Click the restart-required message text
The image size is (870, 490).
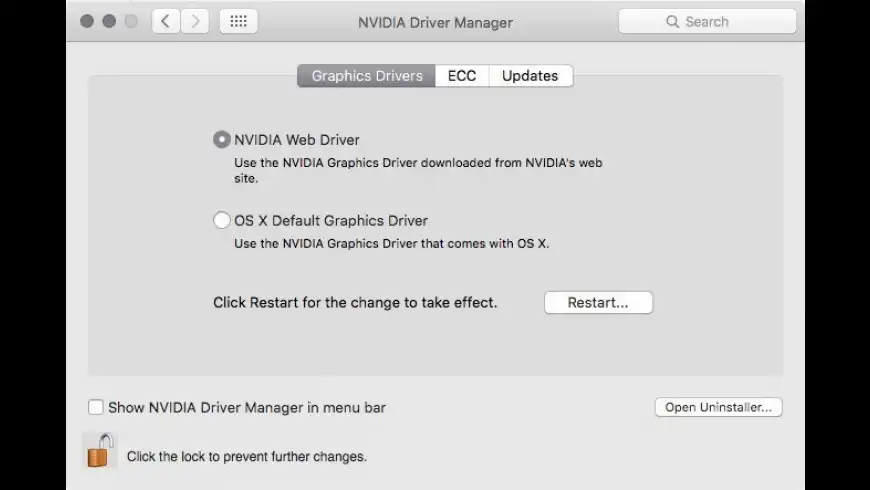[x=355, y=302]
